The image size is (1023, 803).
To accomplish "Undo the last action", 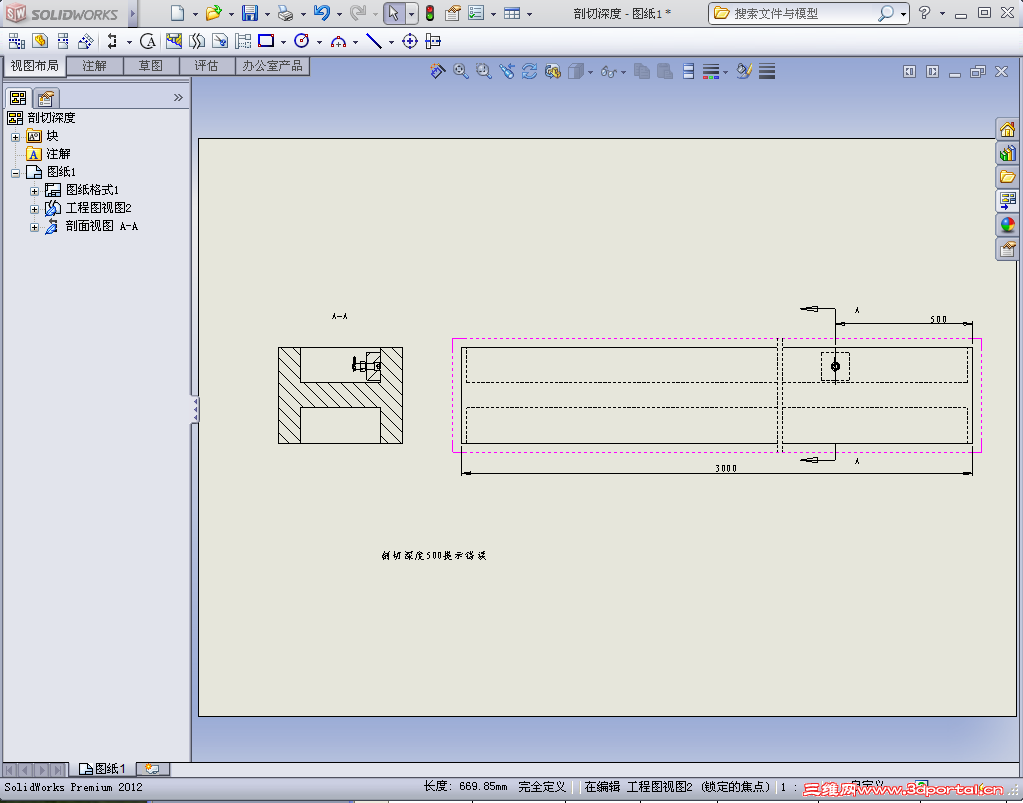I will (x=321, y=13).
